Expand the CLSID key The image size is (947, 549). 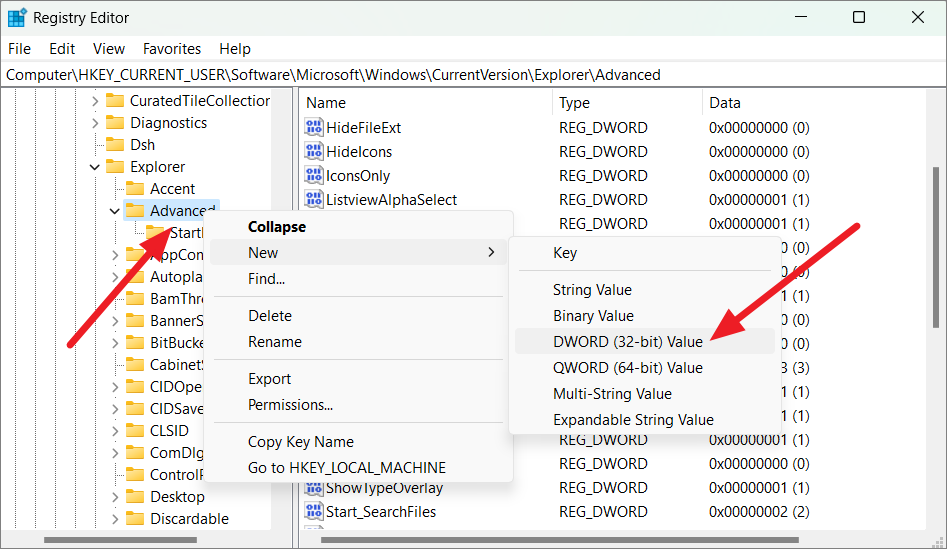115,431
